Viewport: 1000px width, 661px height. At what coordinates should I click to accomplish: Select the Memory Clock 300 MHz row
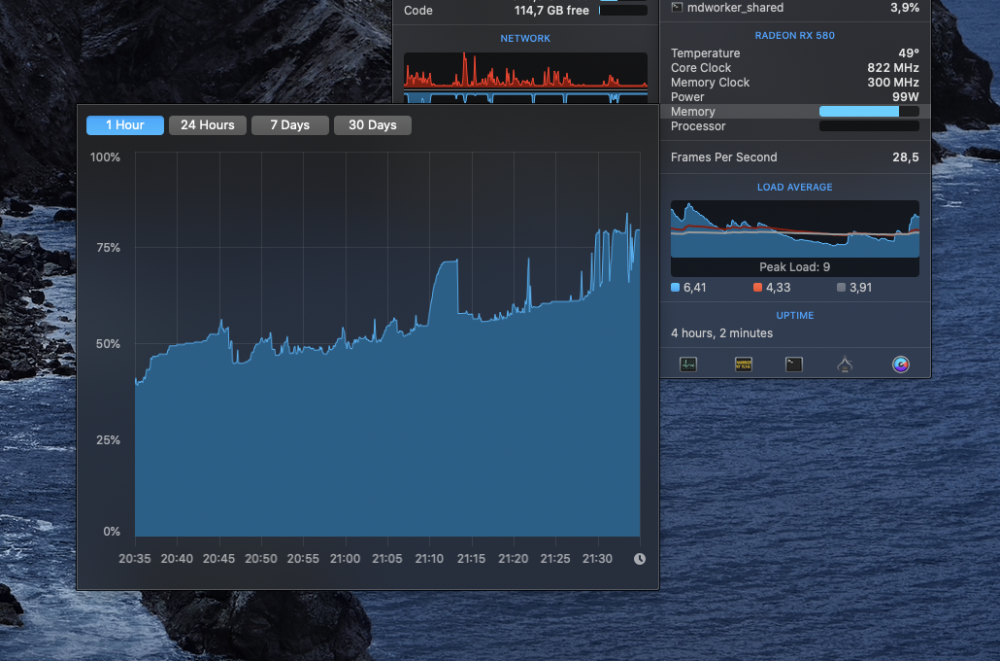click(795, 82)
